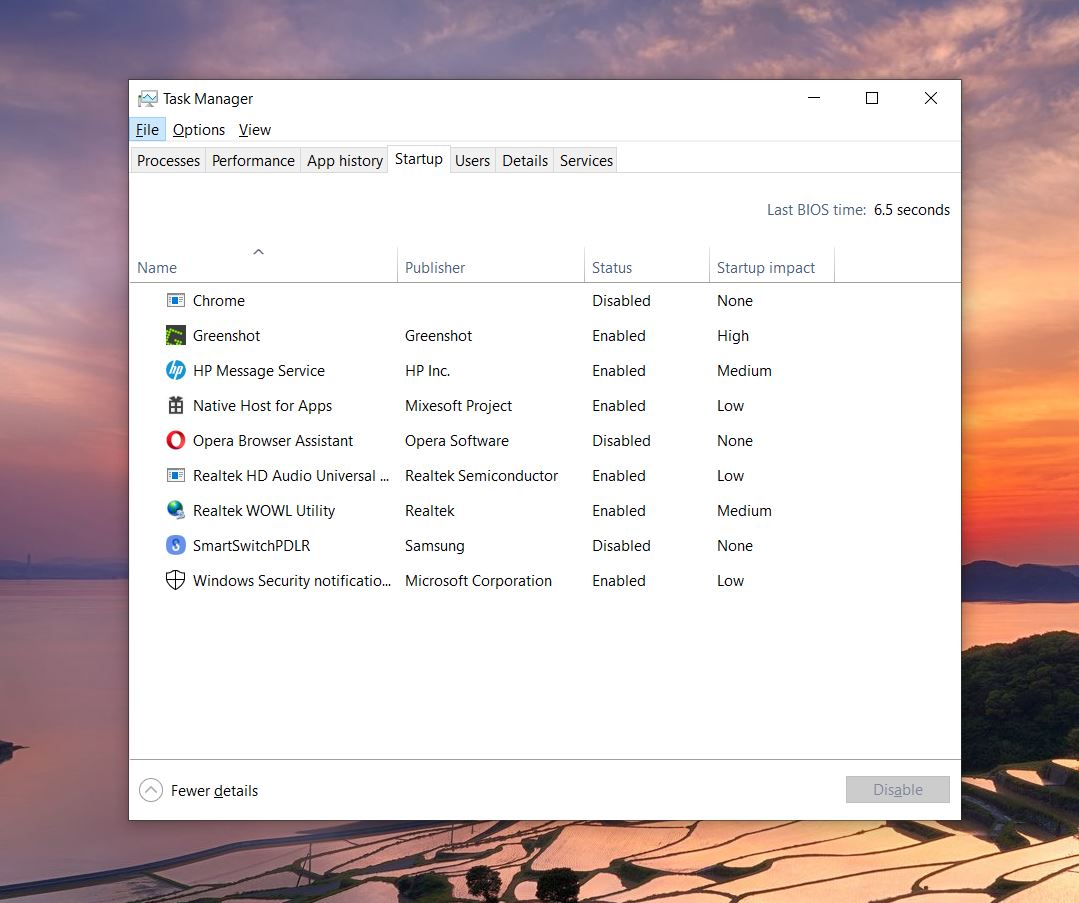Select Realtek HD Audio Universal name
This screenshot has height=903, width=1079.
coord(290,476)
